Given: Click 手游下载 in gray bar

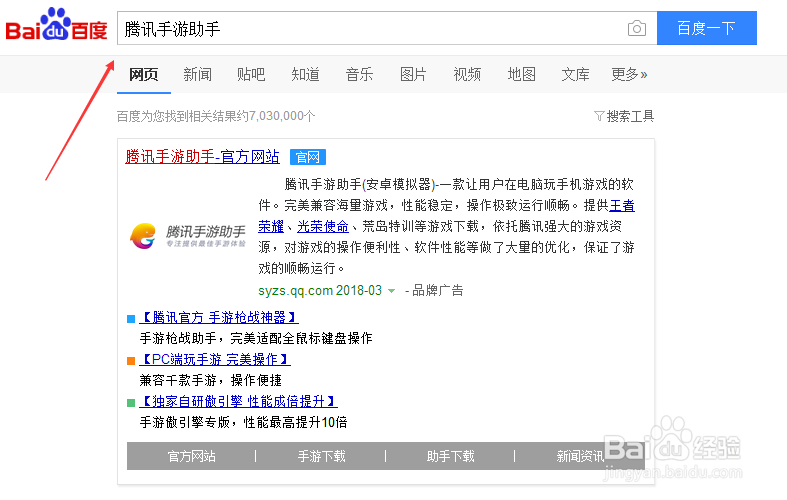Looking at the screenshot, I should tap(321, 456).
